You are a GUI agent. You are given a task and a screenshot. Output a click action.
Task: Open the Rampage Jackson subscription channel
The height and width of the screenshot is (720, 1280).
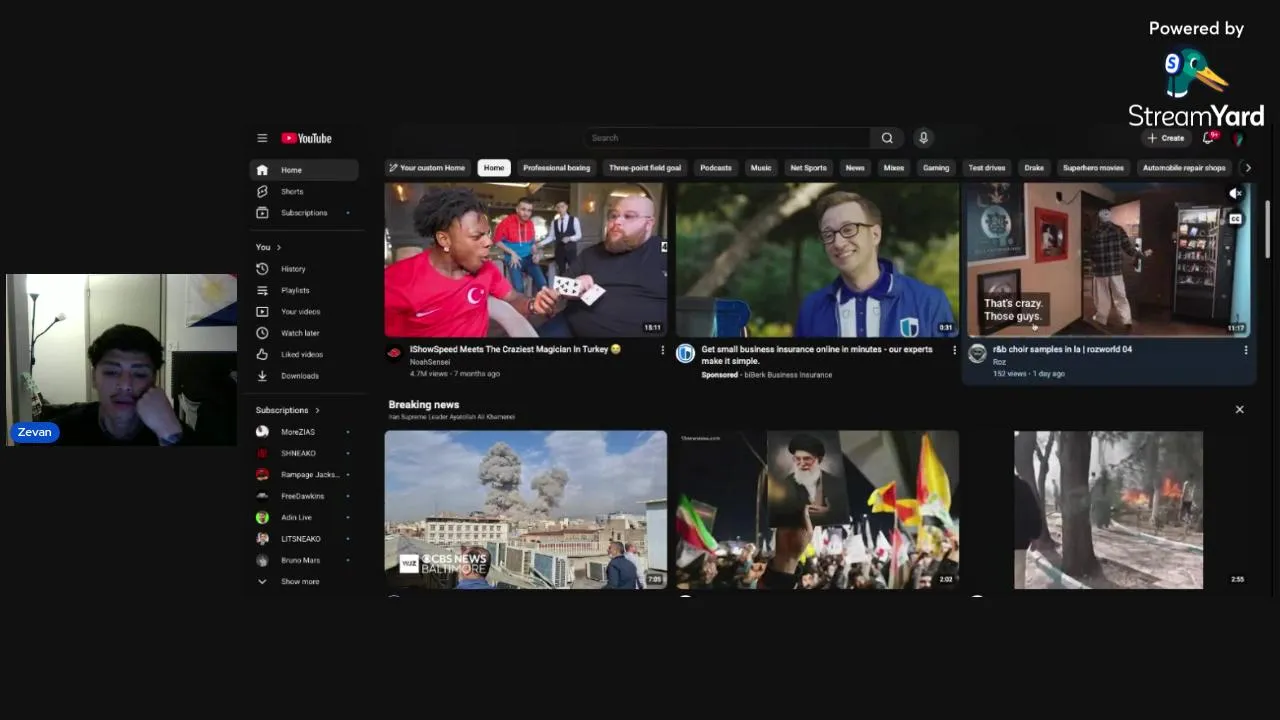303,474
